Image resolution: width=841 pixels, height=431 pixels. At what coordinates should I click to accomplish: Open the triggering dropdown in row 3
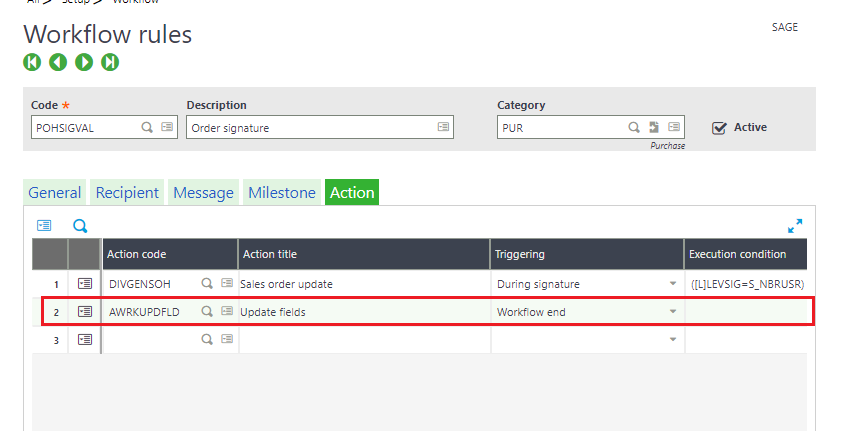[x=673, y=339]
